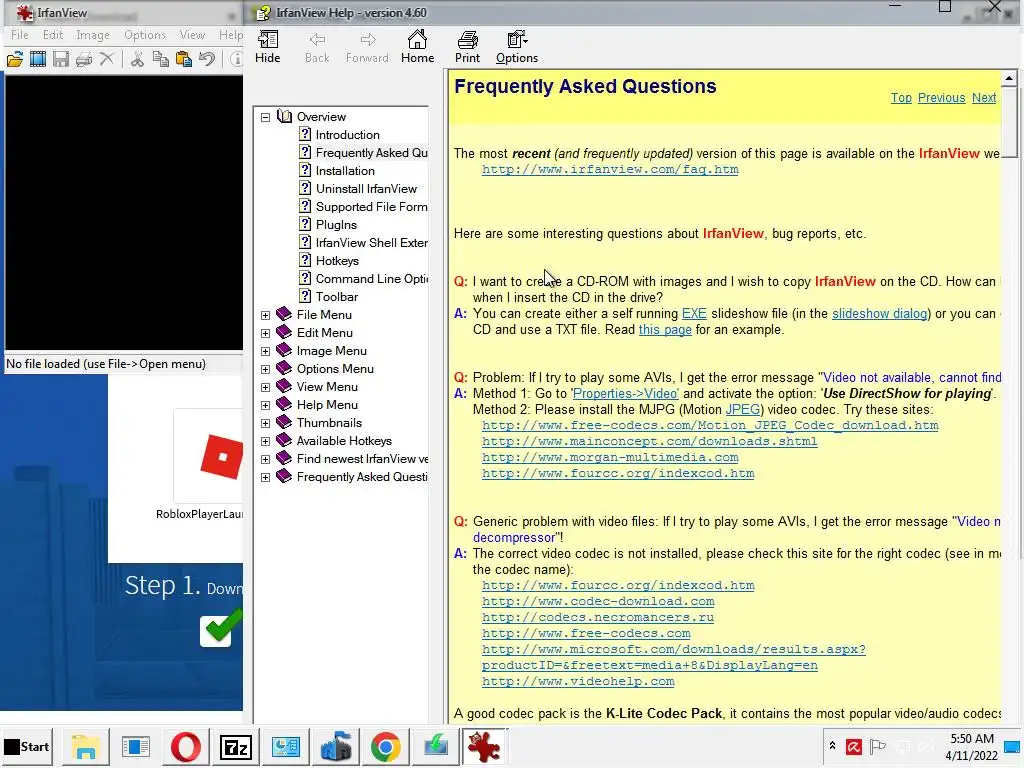Go to the Previous help page link

941,98
